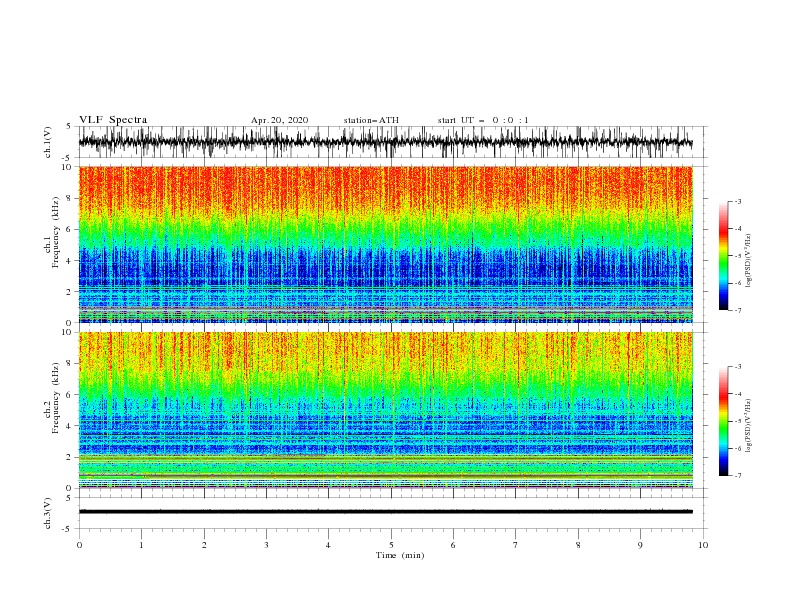This screenshot has width=792, height=612.
Task: Select the date text "Apr. 20, 2020"
Action: [x=279, y=120]
